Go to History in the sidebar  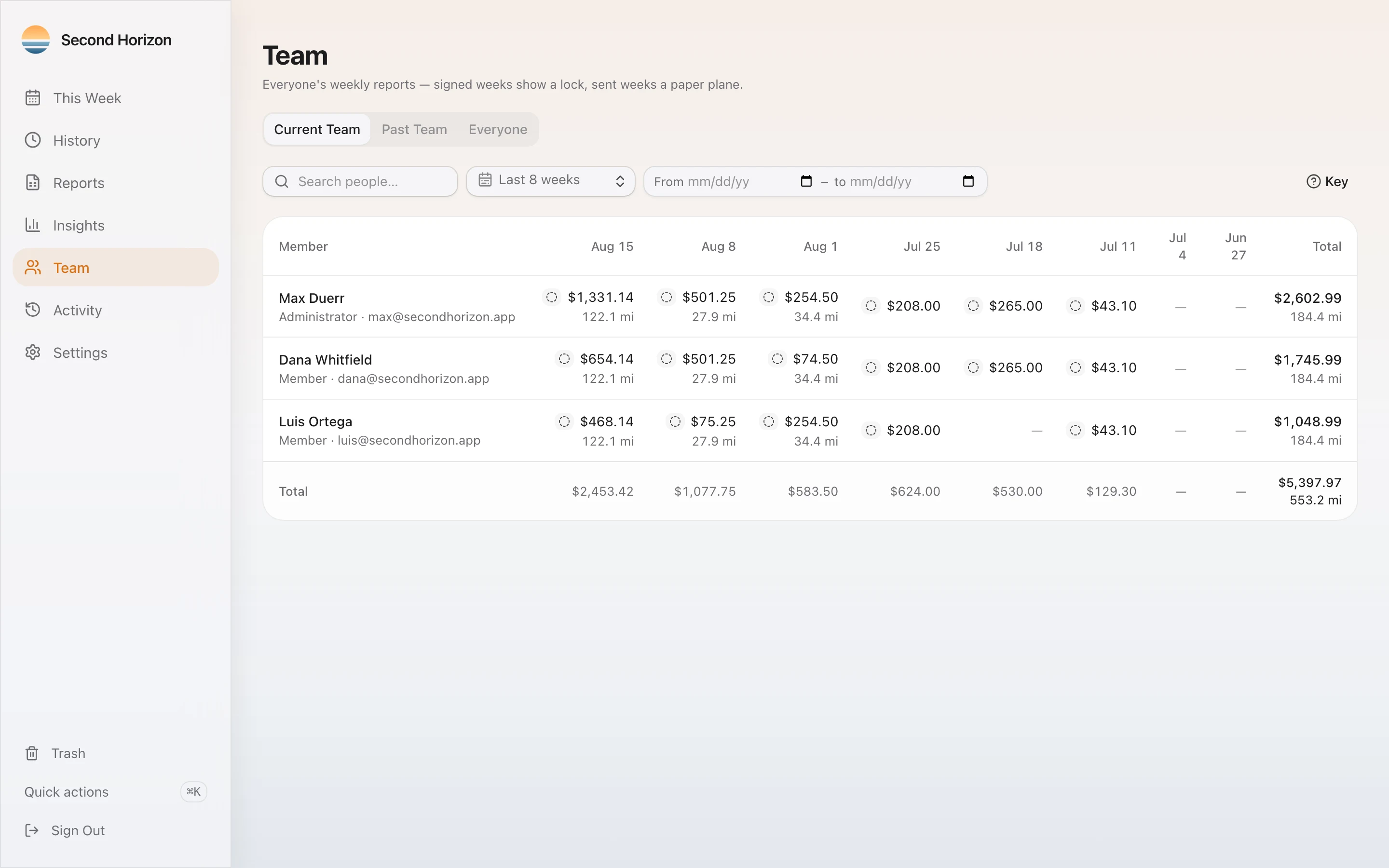click(x=115, y=140)
